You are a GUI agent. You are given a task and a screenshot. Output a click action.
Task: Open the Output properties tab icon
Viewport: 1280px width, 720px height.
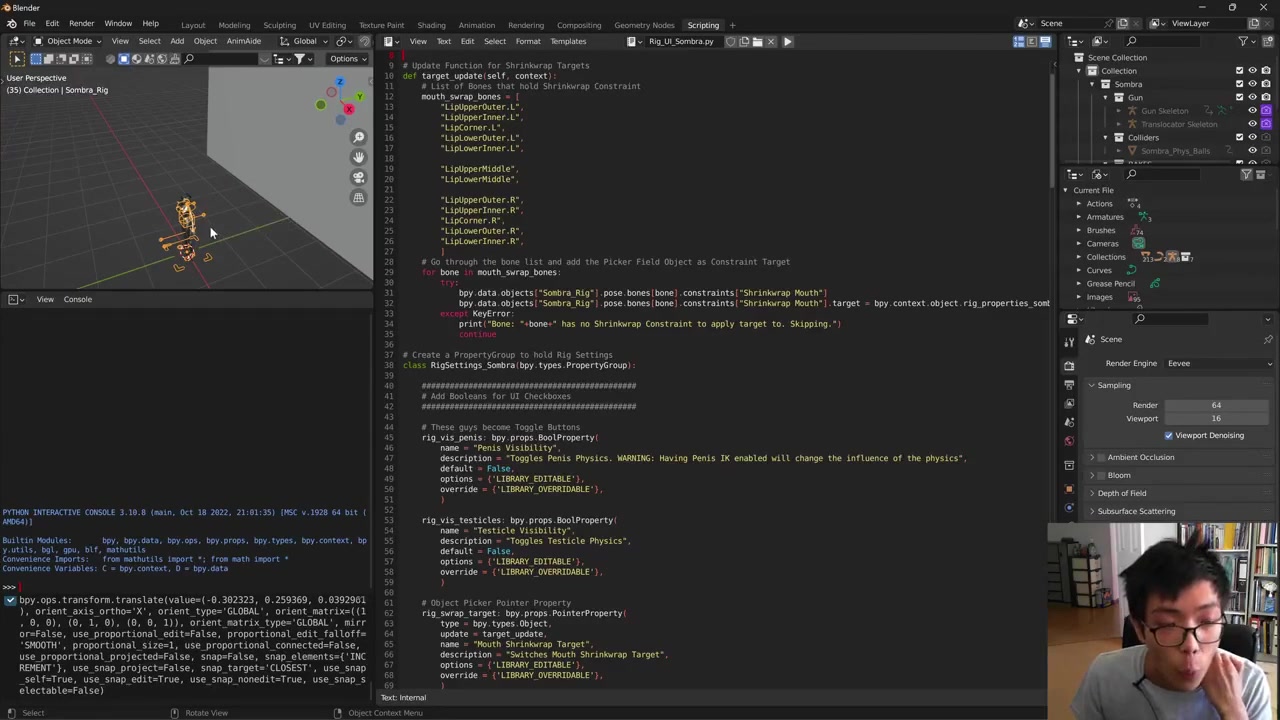[1069, 384]
